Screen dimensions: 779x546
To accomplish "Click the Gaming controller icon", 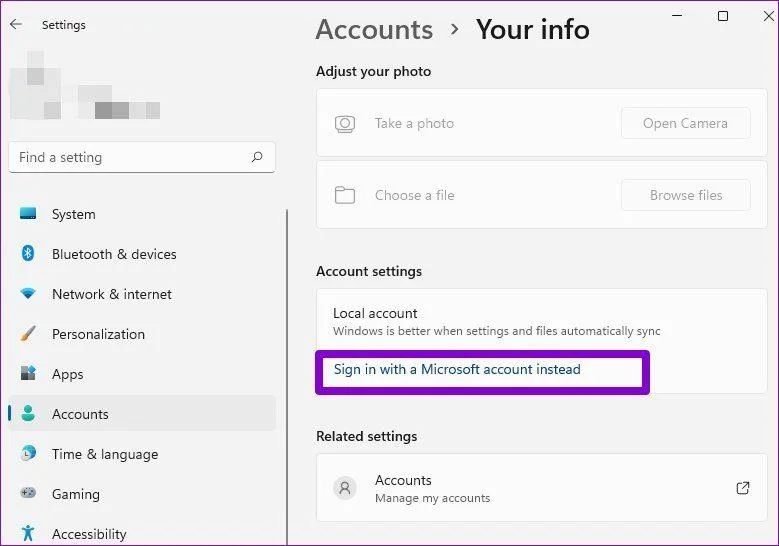I will tap(28, 493).
